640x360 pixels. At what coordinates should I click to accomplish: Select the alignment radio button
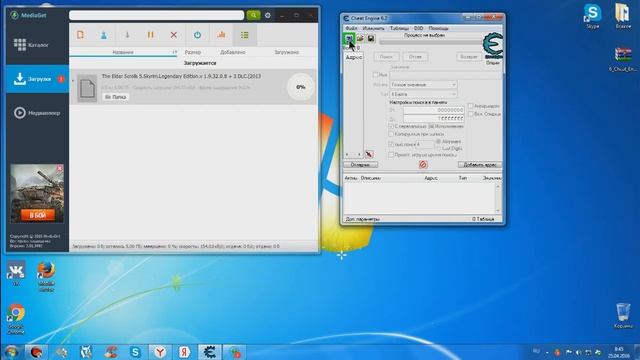(438, 141)
